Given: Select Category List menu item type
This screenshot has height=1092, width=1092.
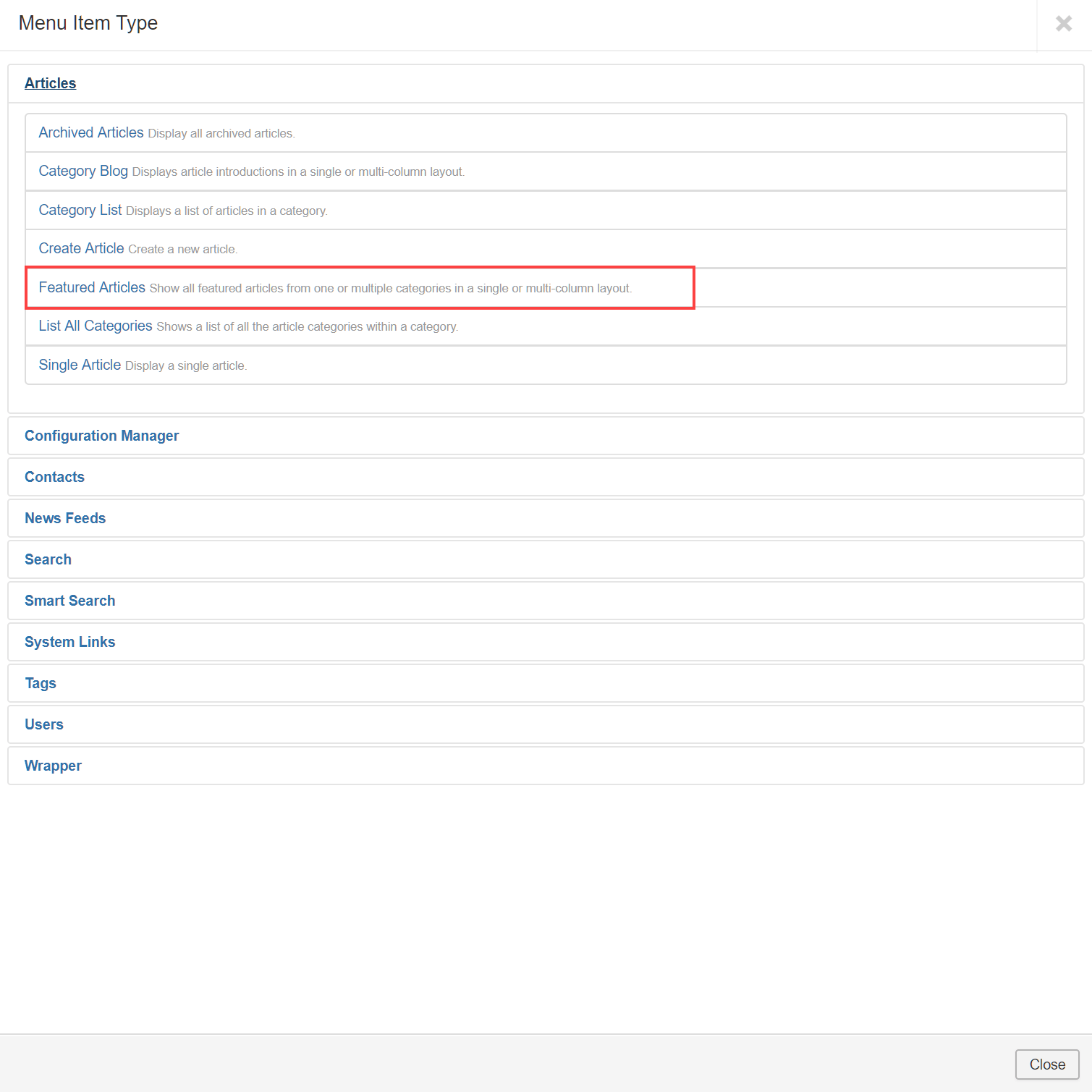Looking at the screenshot, I should pyautogui.click(x=546, y=211).
